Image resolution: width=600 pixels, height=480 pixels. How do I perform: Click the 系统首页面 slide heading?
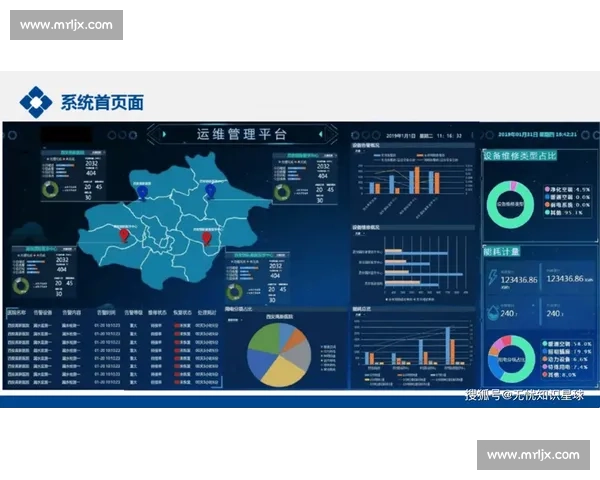(x=102, y=102)
